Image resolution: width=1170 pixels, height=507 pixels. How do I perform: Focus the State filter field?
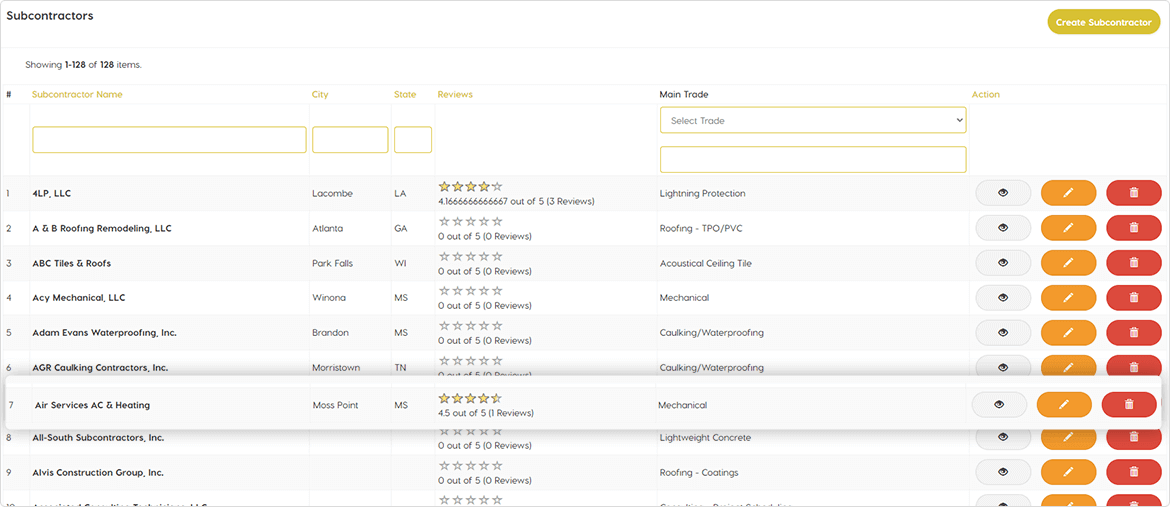pos(413,140)
